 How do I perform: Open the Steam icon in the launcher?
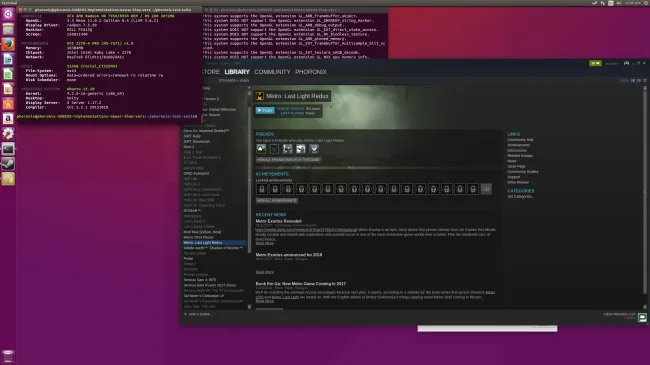point(8,164)
